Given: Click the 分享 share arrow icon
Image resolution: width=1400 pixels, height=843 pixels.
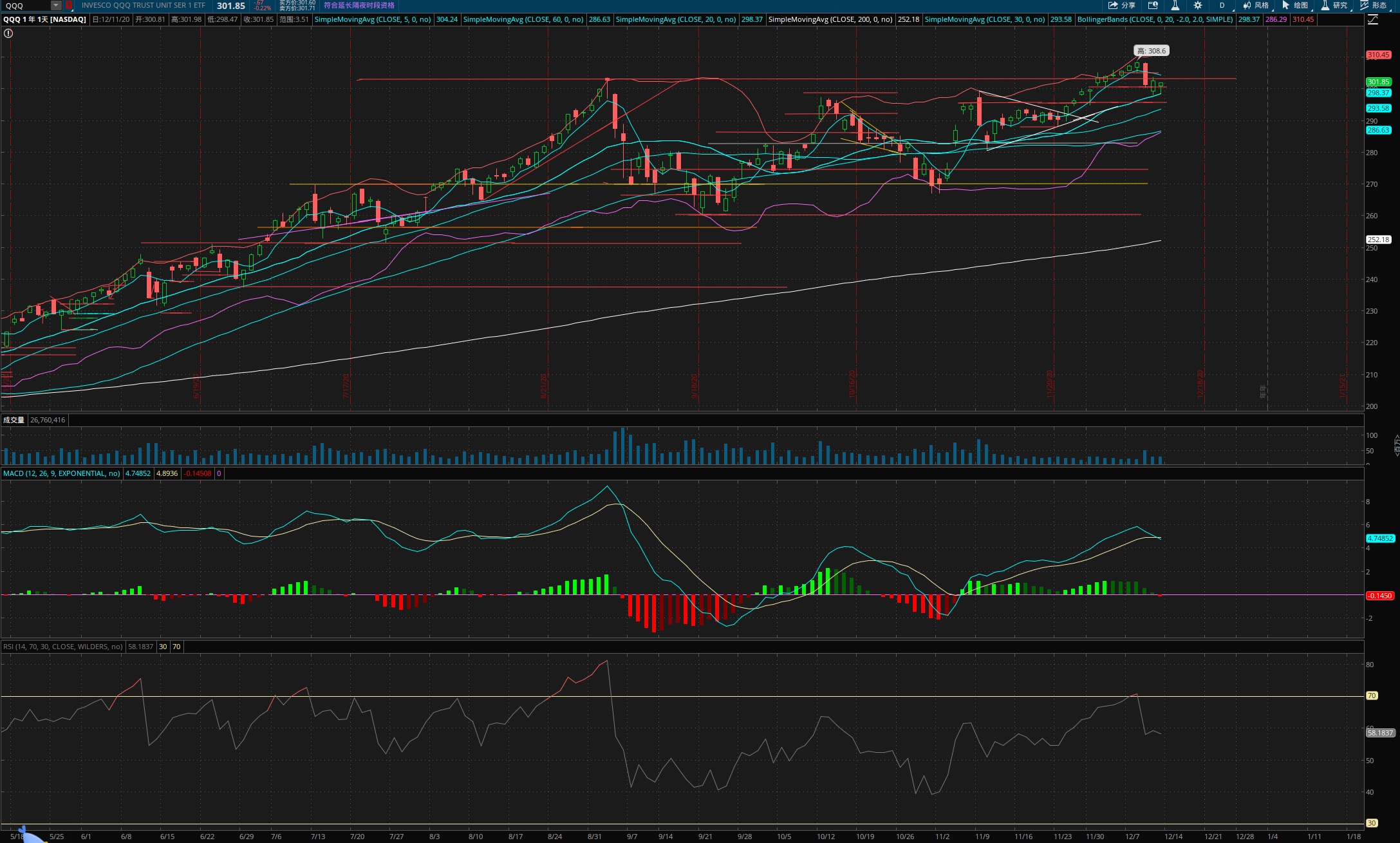Looking at the screenshot, I should 1113,5.
